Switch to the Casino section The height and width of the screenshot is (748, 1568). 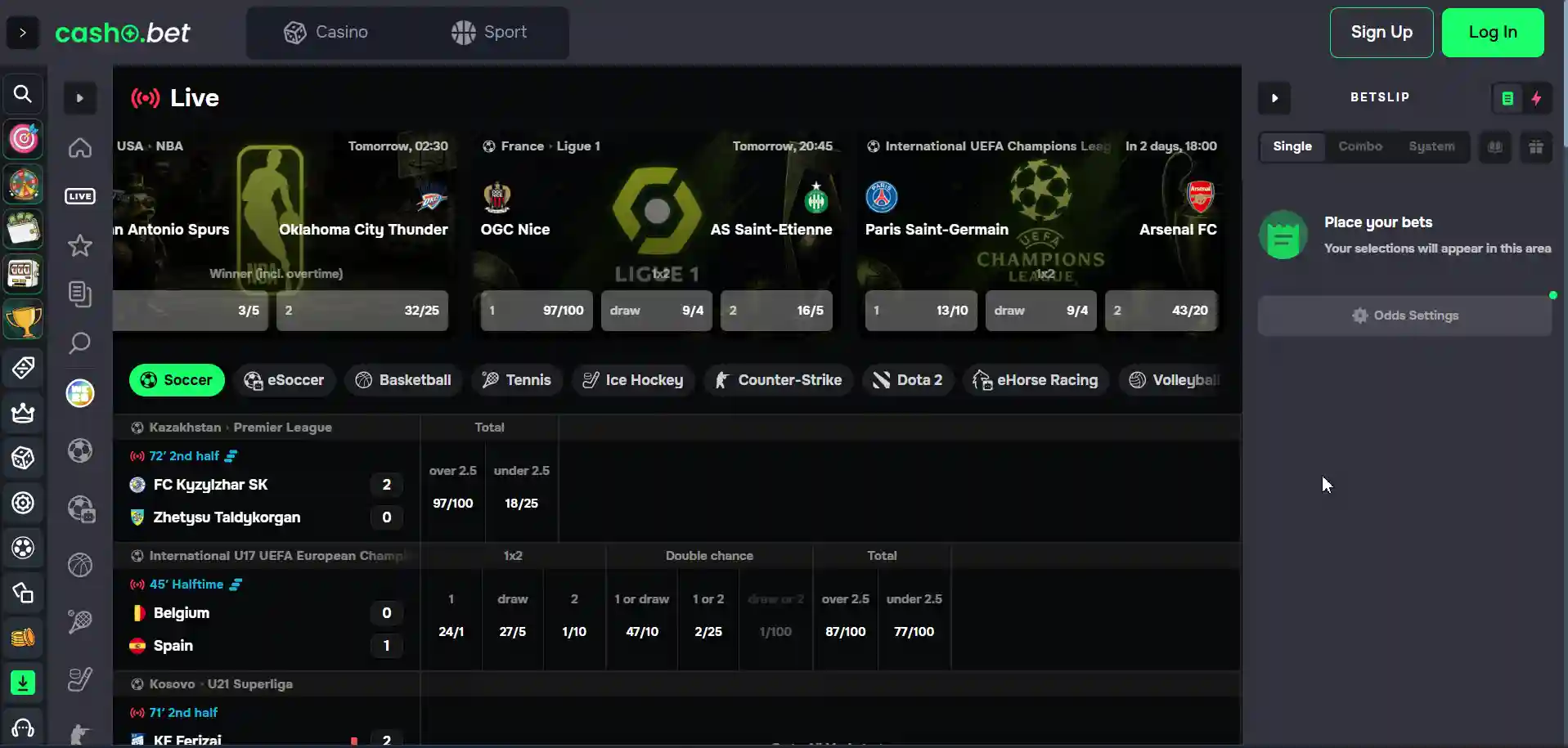(x=326, y=33)
